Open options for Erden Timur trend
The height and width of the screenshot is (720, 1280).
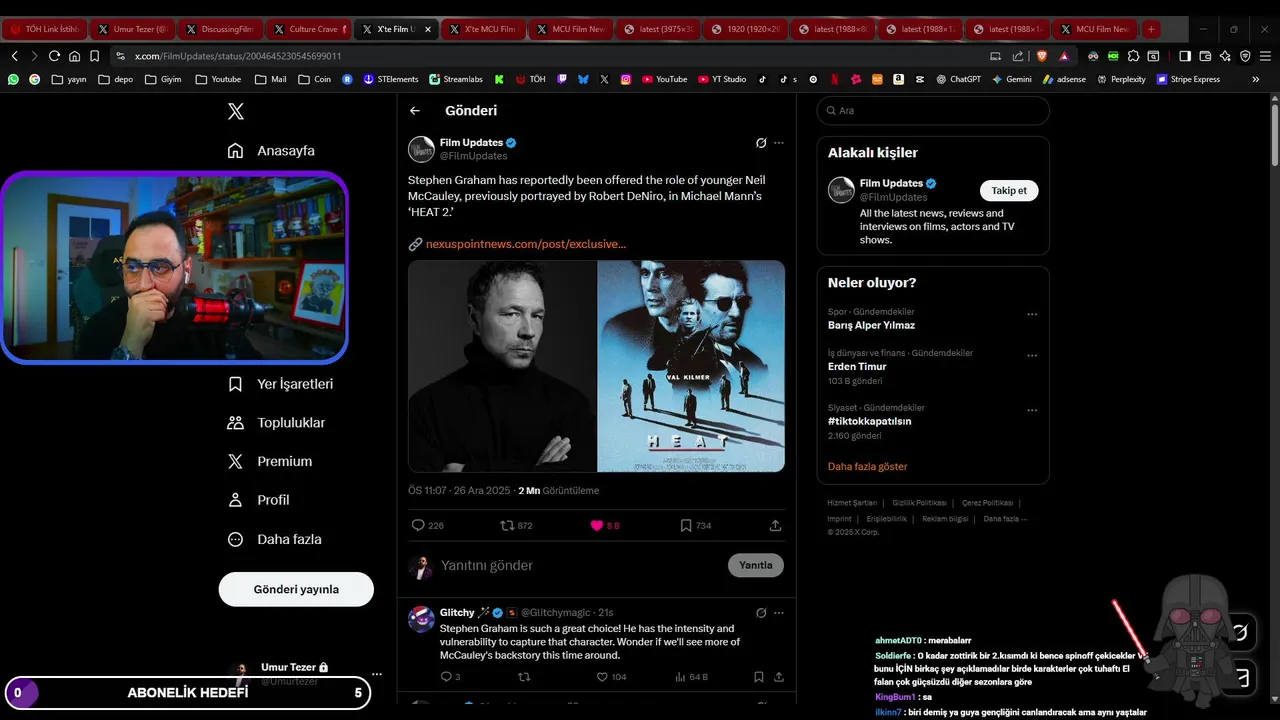pos(1032,355)
